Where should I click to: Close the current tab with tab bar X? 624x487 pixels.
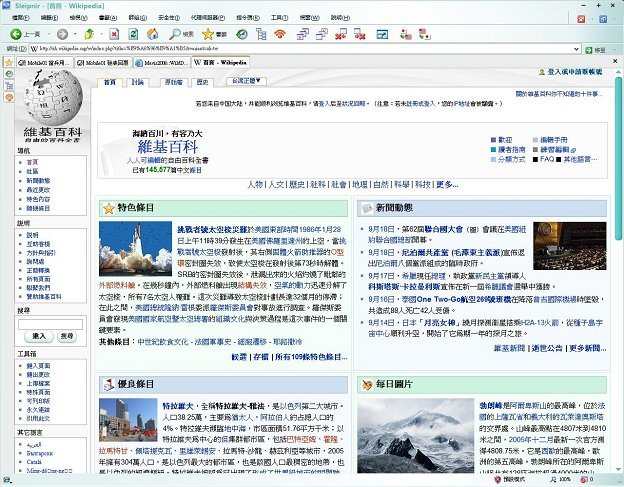615,61
